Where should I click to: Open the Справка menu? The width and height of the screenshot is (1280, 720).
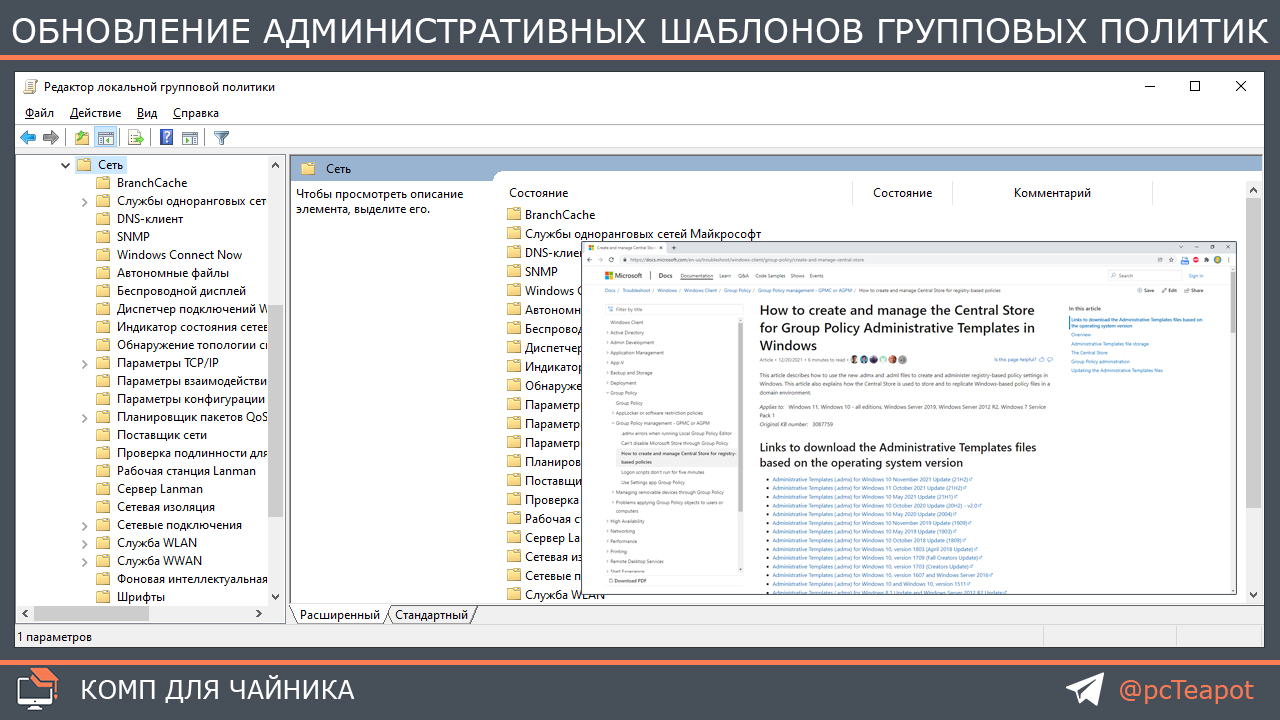click(196, 113)
